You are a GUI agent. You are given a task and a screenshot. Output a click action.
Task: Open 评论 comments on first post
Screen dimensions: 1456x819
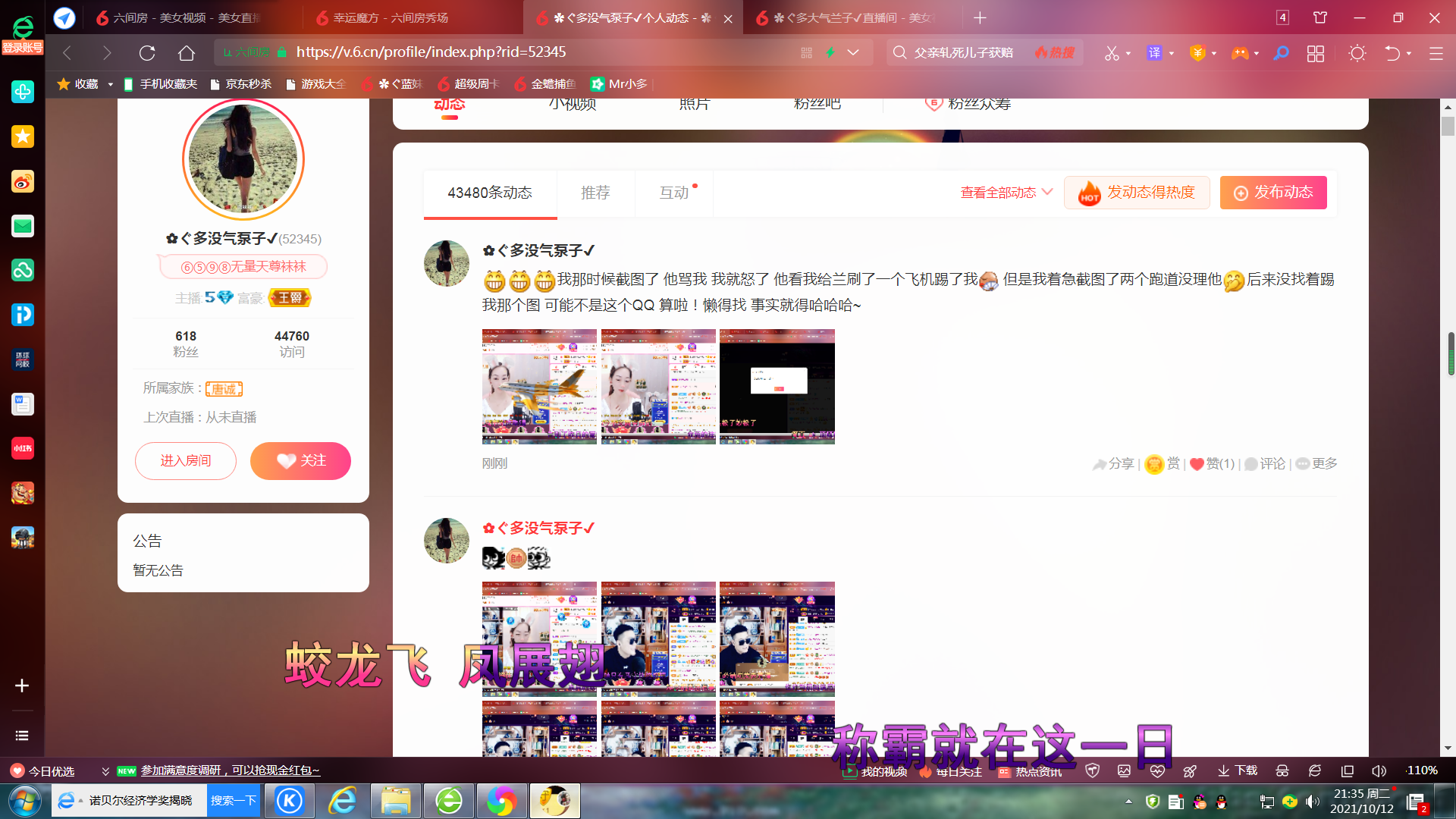[1265, 463]
